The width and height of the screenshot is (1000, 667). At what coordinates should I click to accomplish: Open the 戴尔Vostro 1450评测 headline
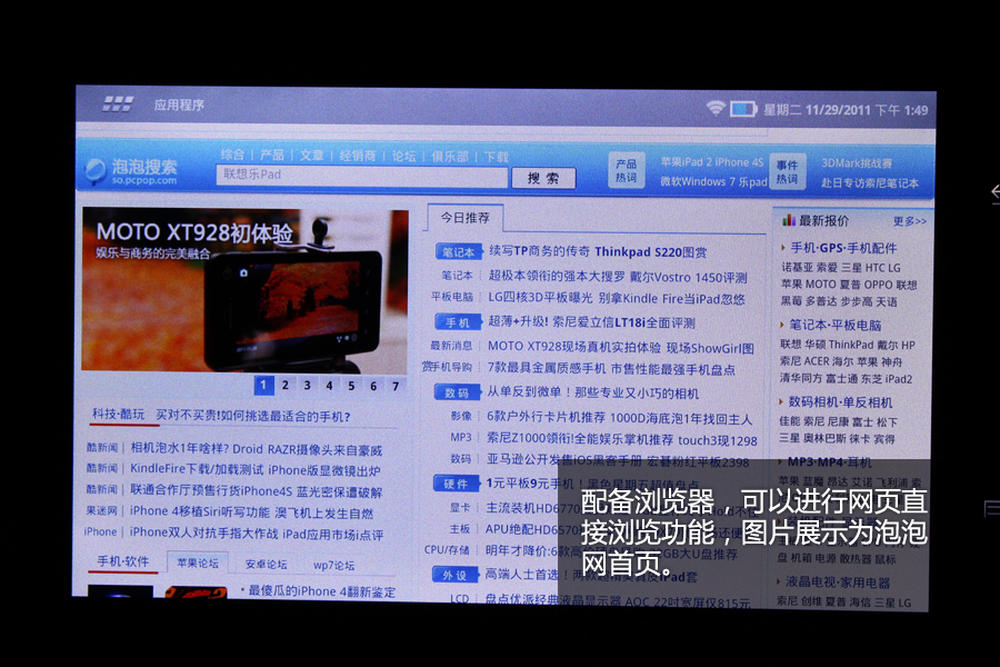pyautogui.click(x=688, y=277)
